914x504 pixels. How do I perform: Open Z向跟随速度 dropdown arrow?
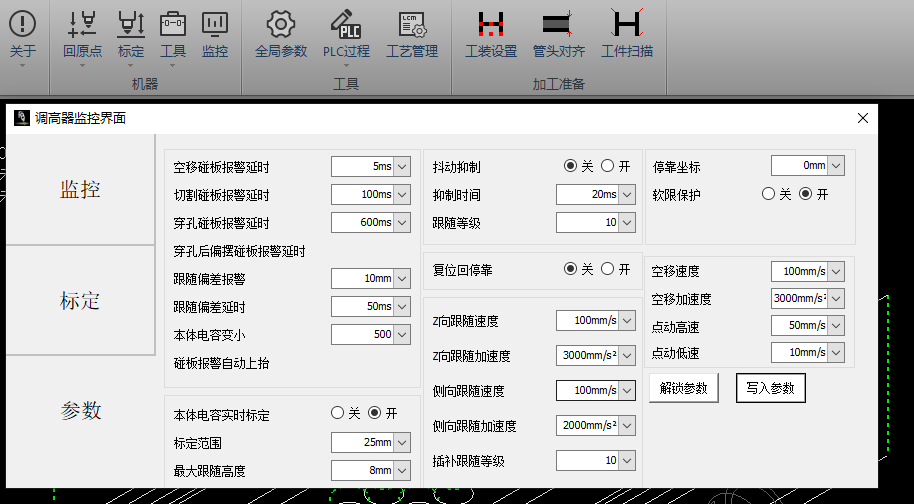[x=627, y=320]
